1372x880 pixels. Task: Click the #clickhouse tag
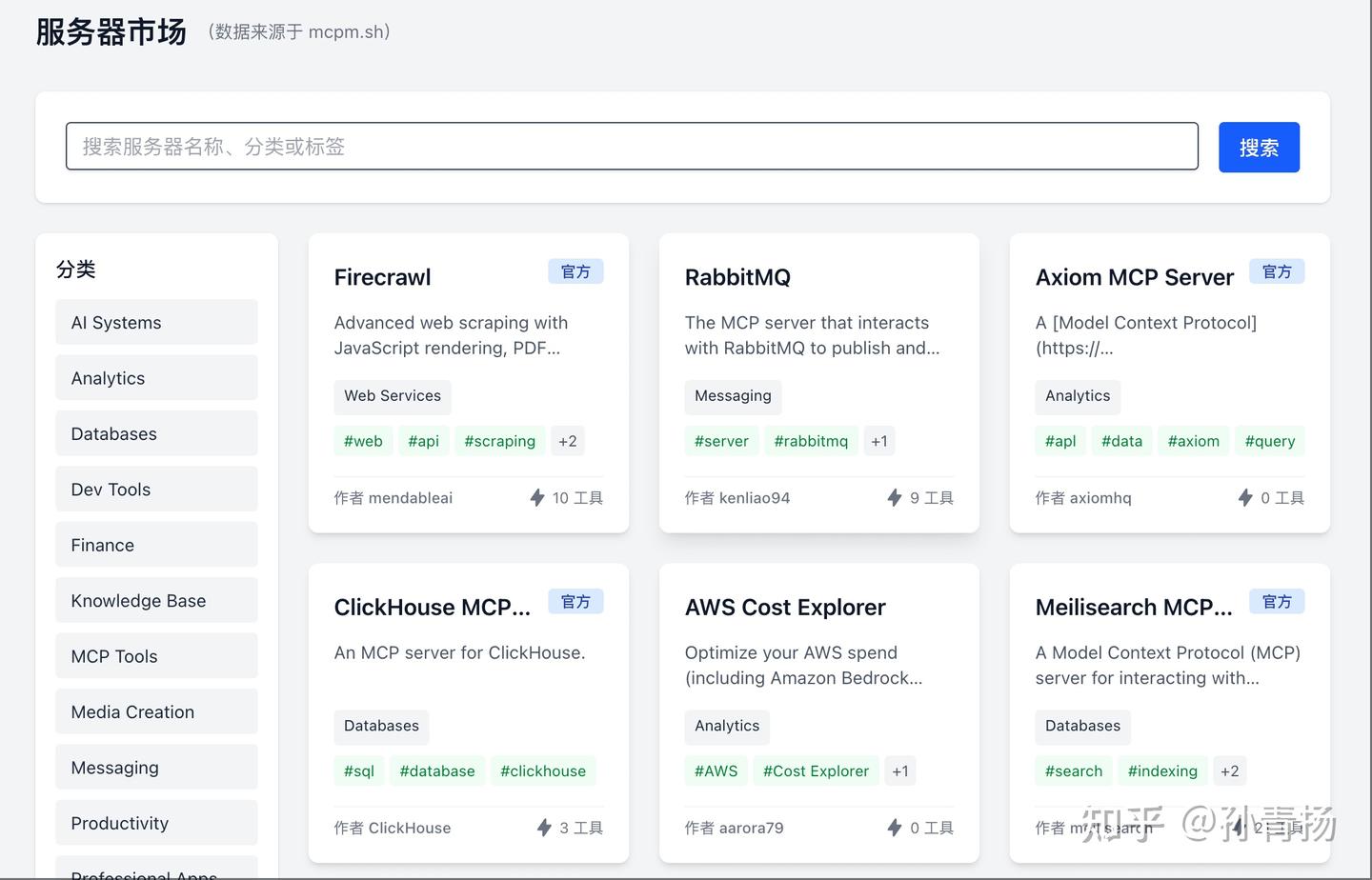543,771
